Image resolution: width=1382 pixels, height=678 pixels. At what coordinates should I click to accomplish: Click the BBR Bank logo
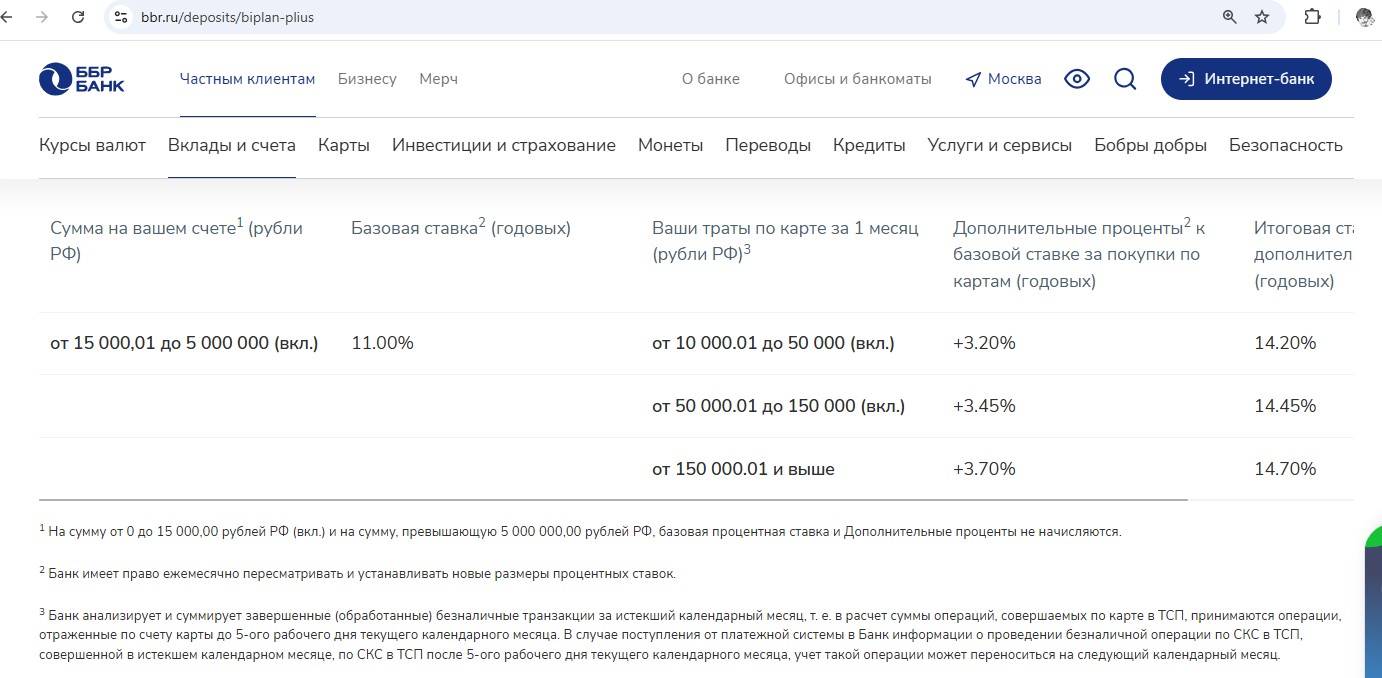point(82,79)
